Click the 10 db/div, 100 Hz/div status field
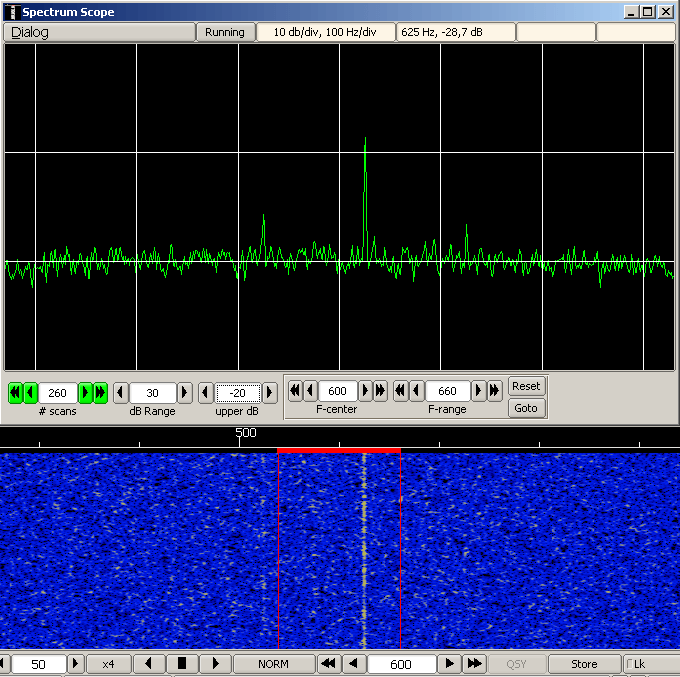Screen dimensions: 680x677 (325, 32)
